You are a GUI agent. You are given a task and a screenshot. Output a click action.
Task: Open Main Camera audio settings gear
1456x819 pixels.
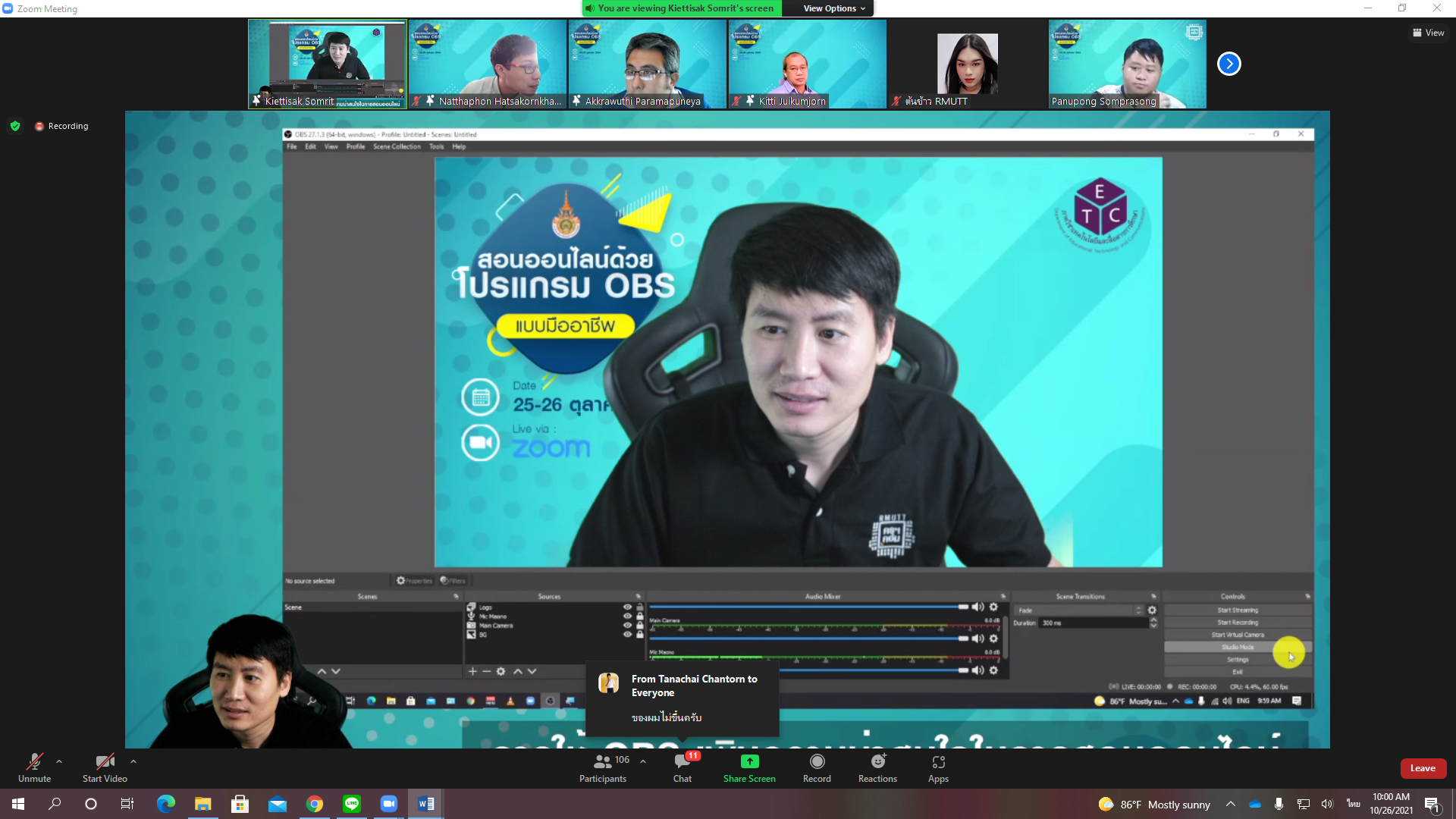[x=993, y=639]
